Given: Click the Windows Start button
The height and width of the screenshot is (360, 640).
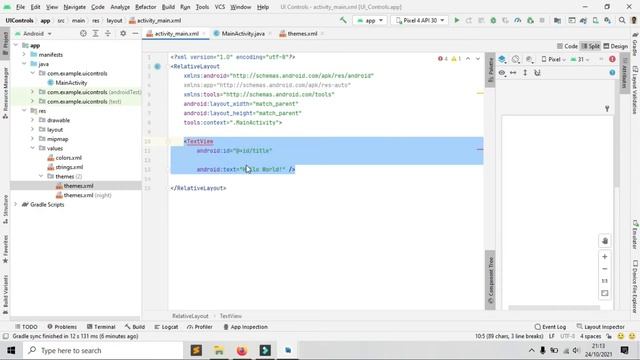Looking at the screenshot, I should pos(11,350).
